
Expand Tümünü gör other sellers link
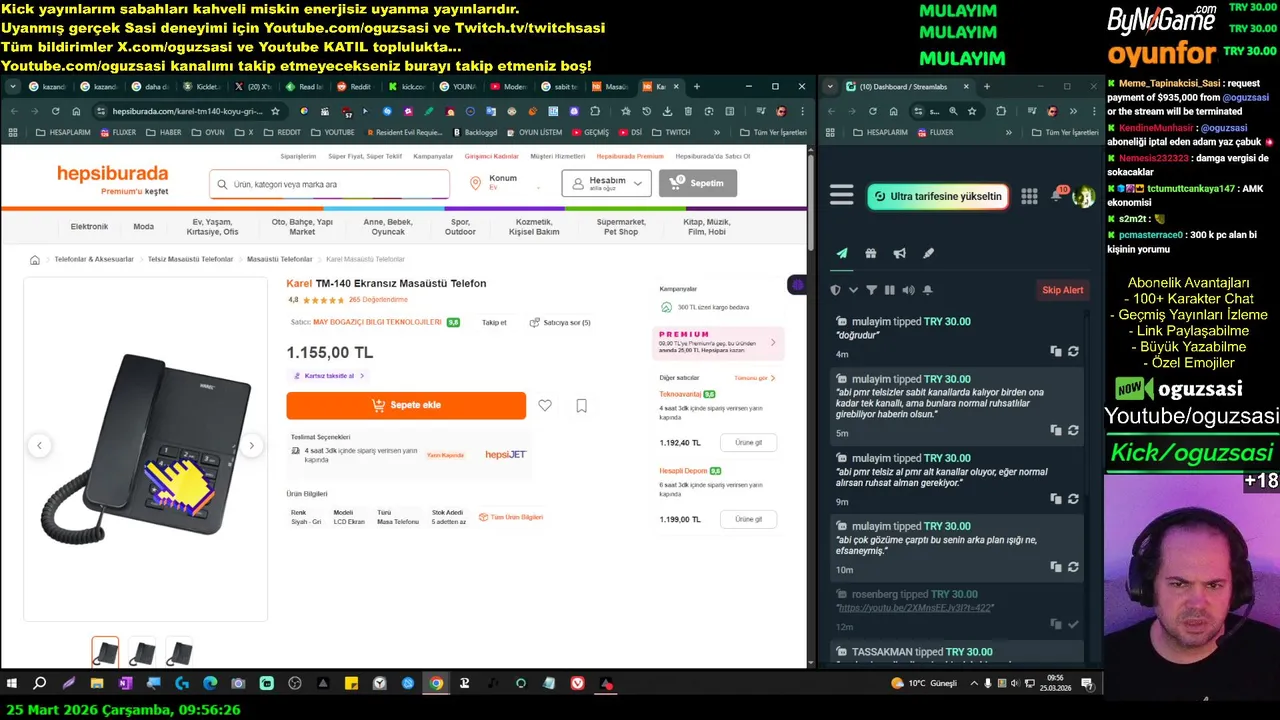tap(755, 378)
